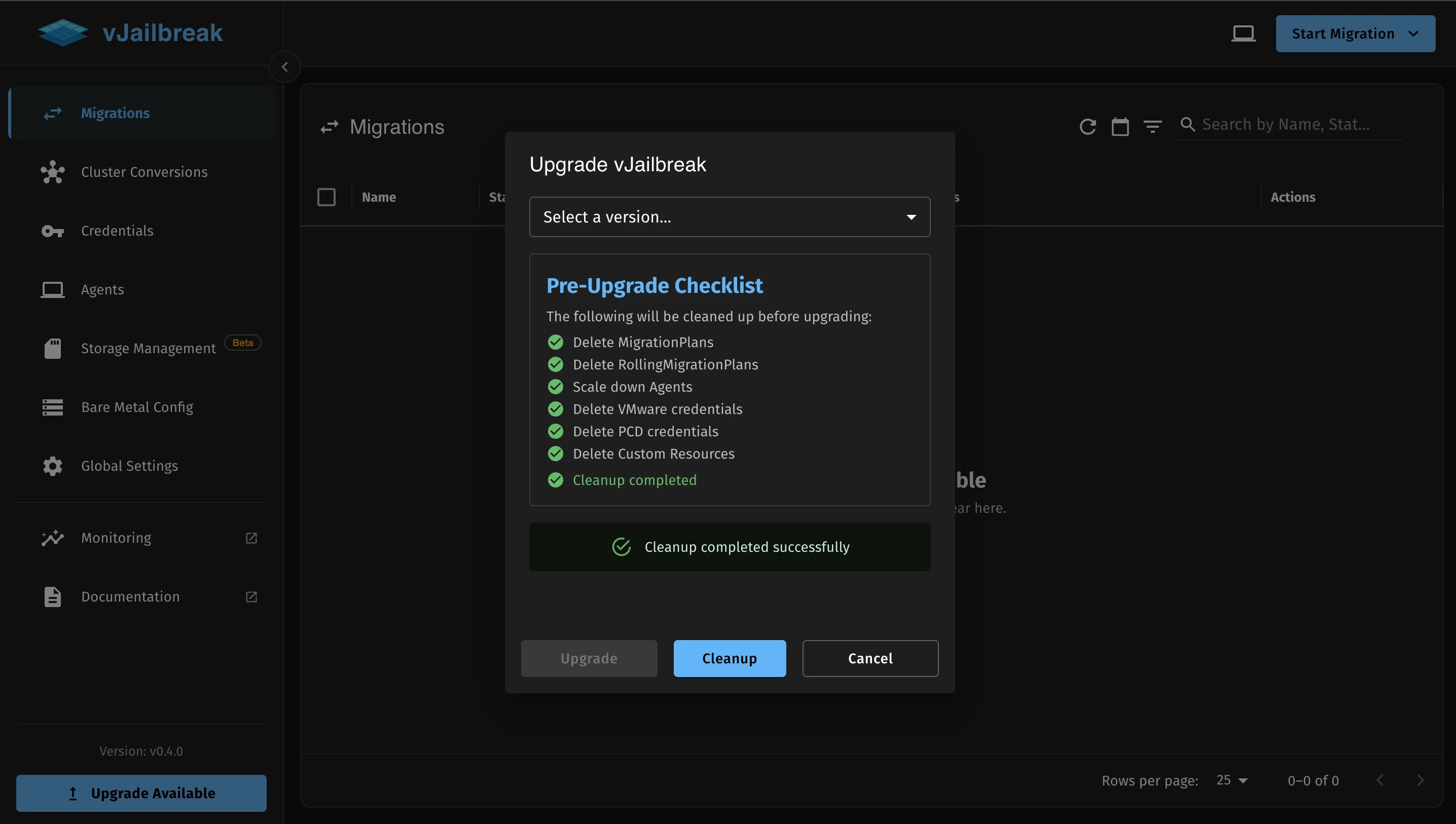Click the monitor icon beside Start Migration

pos(1243,33)
